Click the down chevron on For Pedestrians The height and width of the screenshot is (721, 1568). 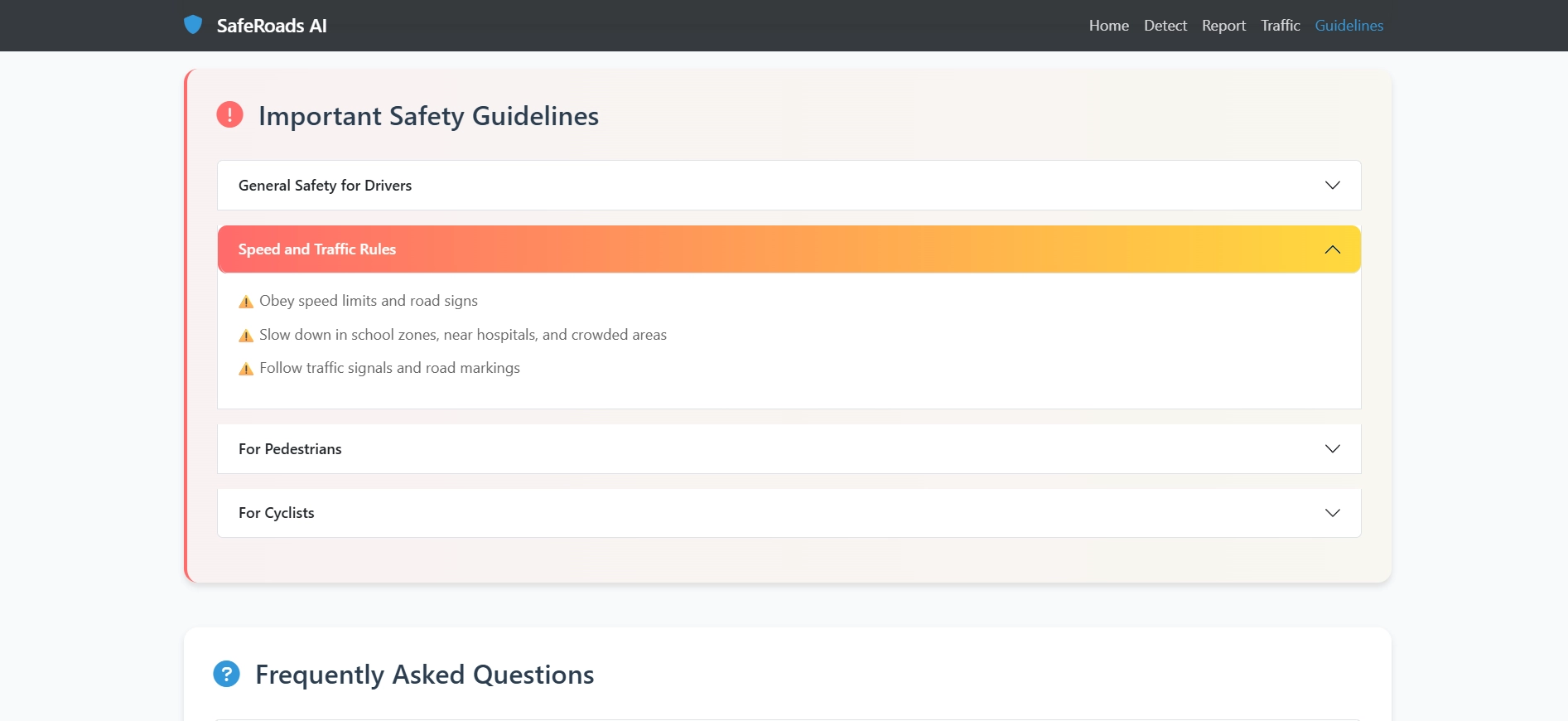(1332, 449)
